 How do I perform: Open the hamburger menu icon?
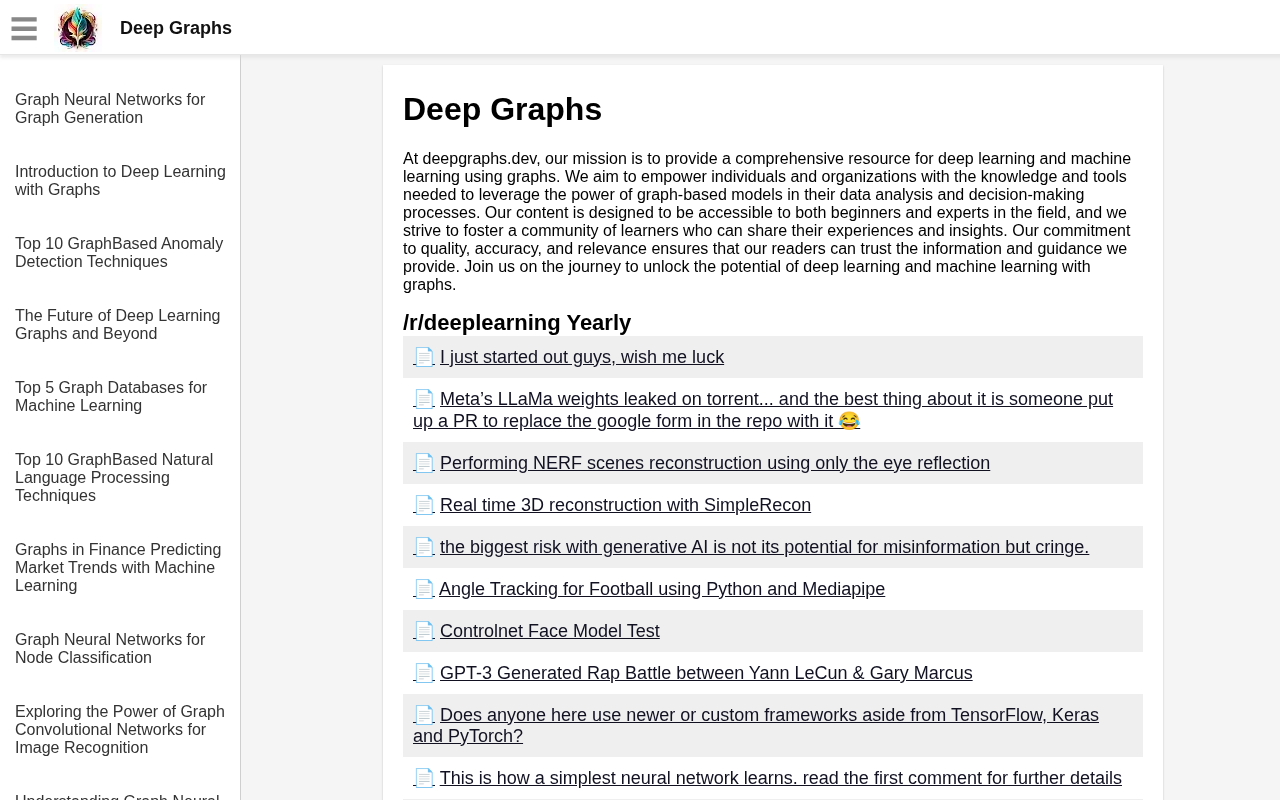pos(24,29)
